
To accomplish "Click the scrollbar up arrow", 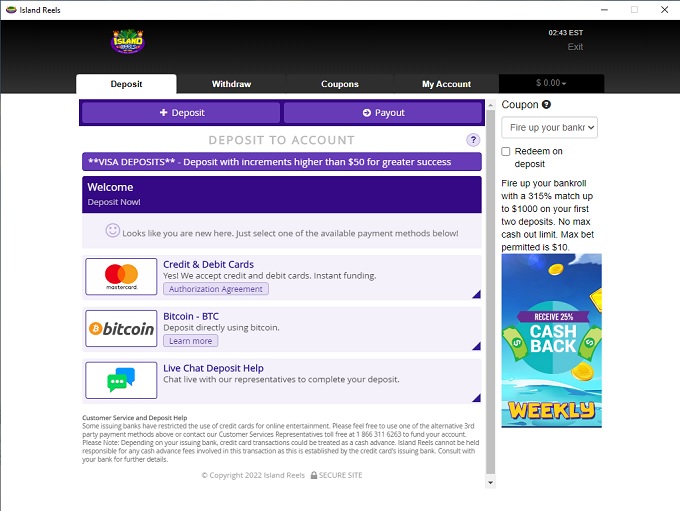I will coord(490,105).
